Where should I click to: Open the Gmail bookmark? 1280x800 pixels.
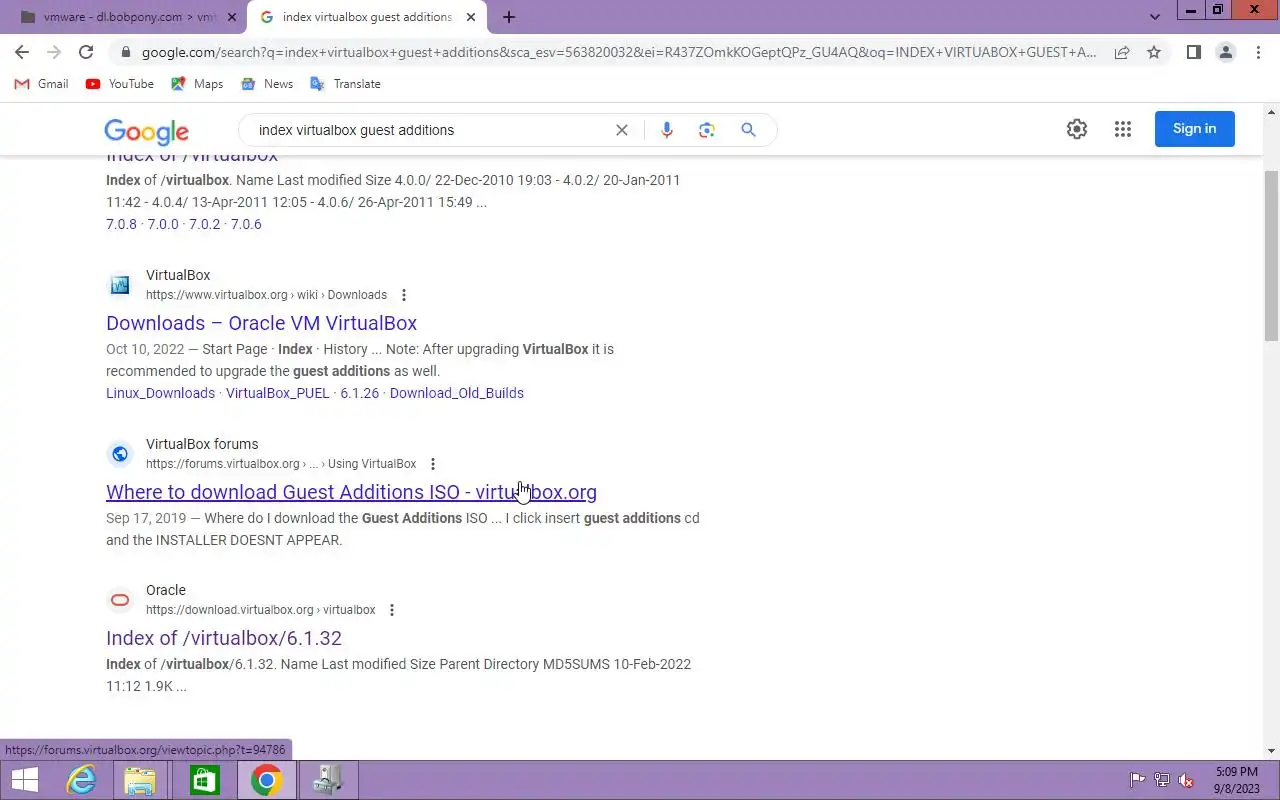coord(42,84)
